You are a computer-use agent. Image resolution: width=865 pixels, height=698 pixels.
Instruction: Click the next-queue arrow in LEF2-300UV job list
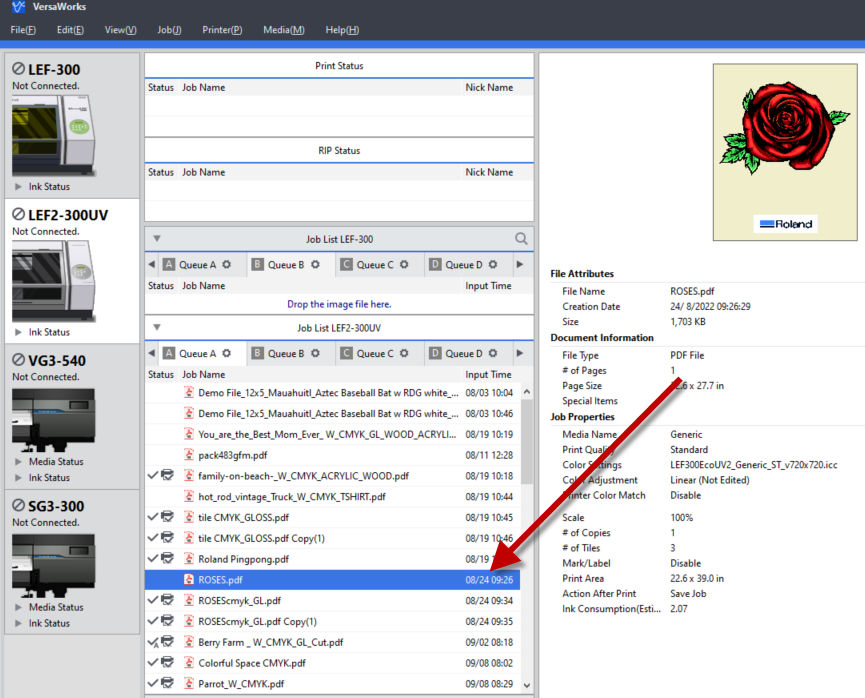[520, 353]
